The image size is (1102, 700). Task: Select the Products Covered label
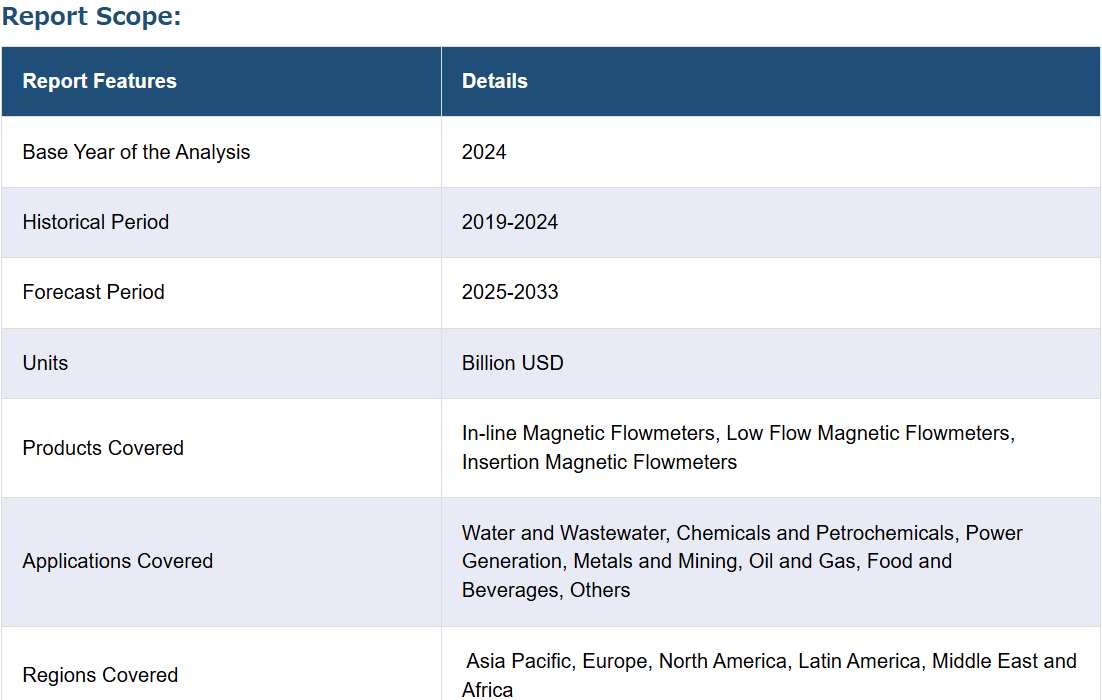click(103, 448)
